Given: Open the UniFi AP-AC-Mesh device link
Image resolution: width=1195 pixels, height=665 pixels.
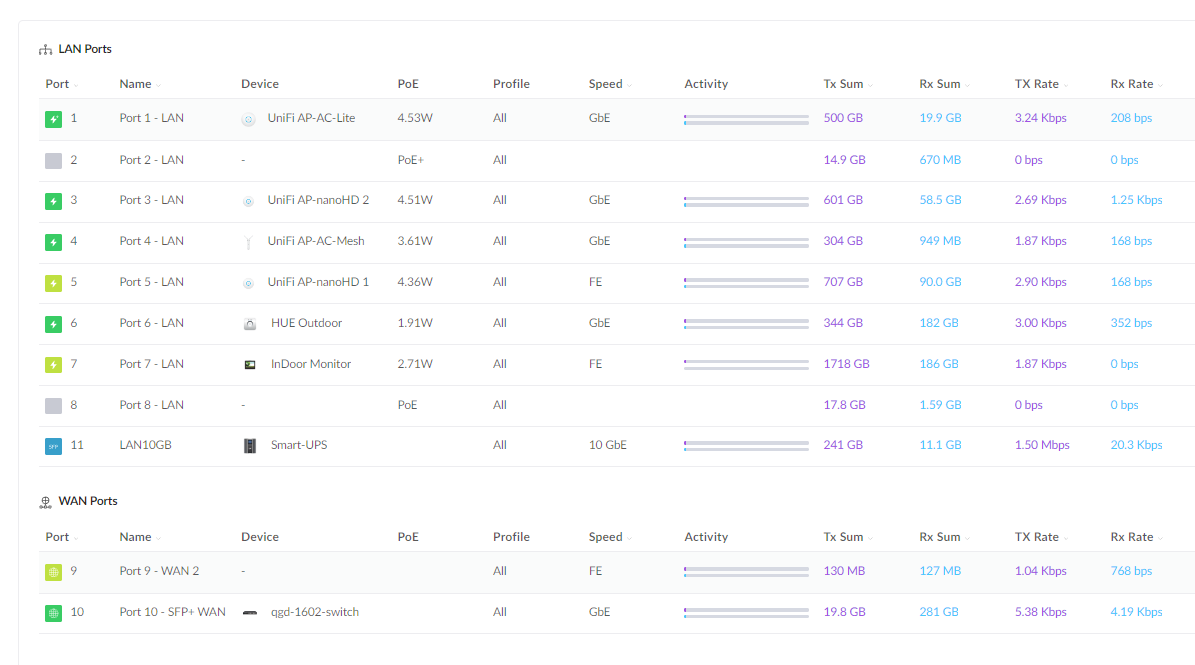Looking at the screenshot, I should [x=316, y=241].
